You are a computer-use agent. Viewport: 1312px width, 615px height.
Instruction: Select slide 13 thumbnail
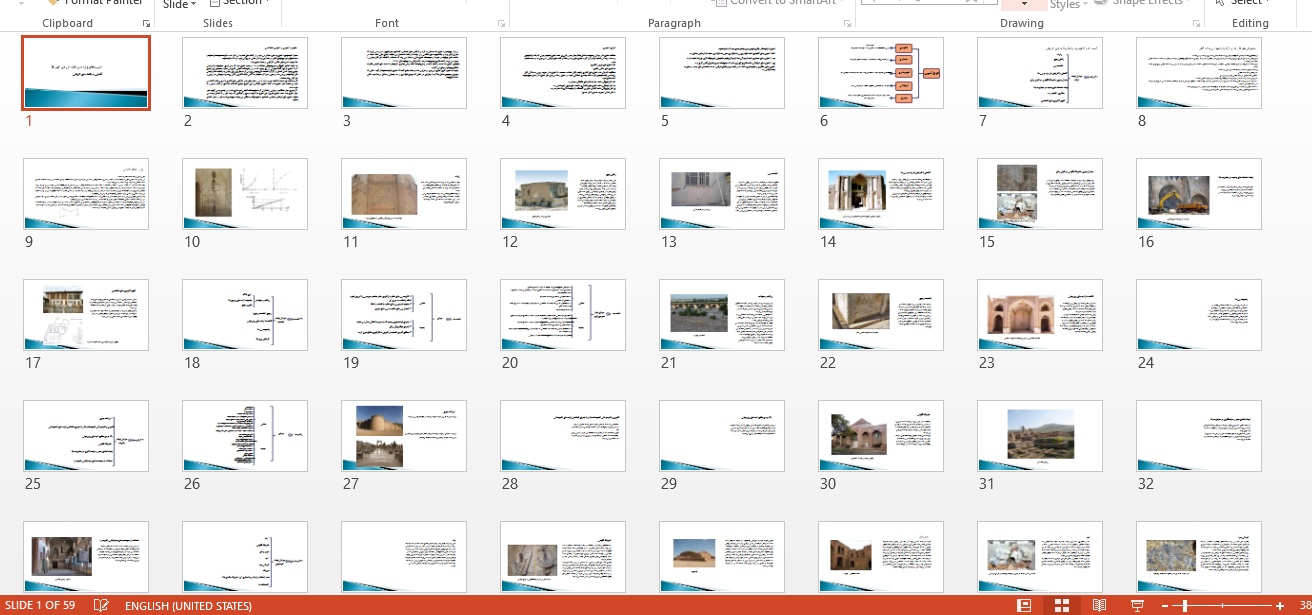click(722, 194)
